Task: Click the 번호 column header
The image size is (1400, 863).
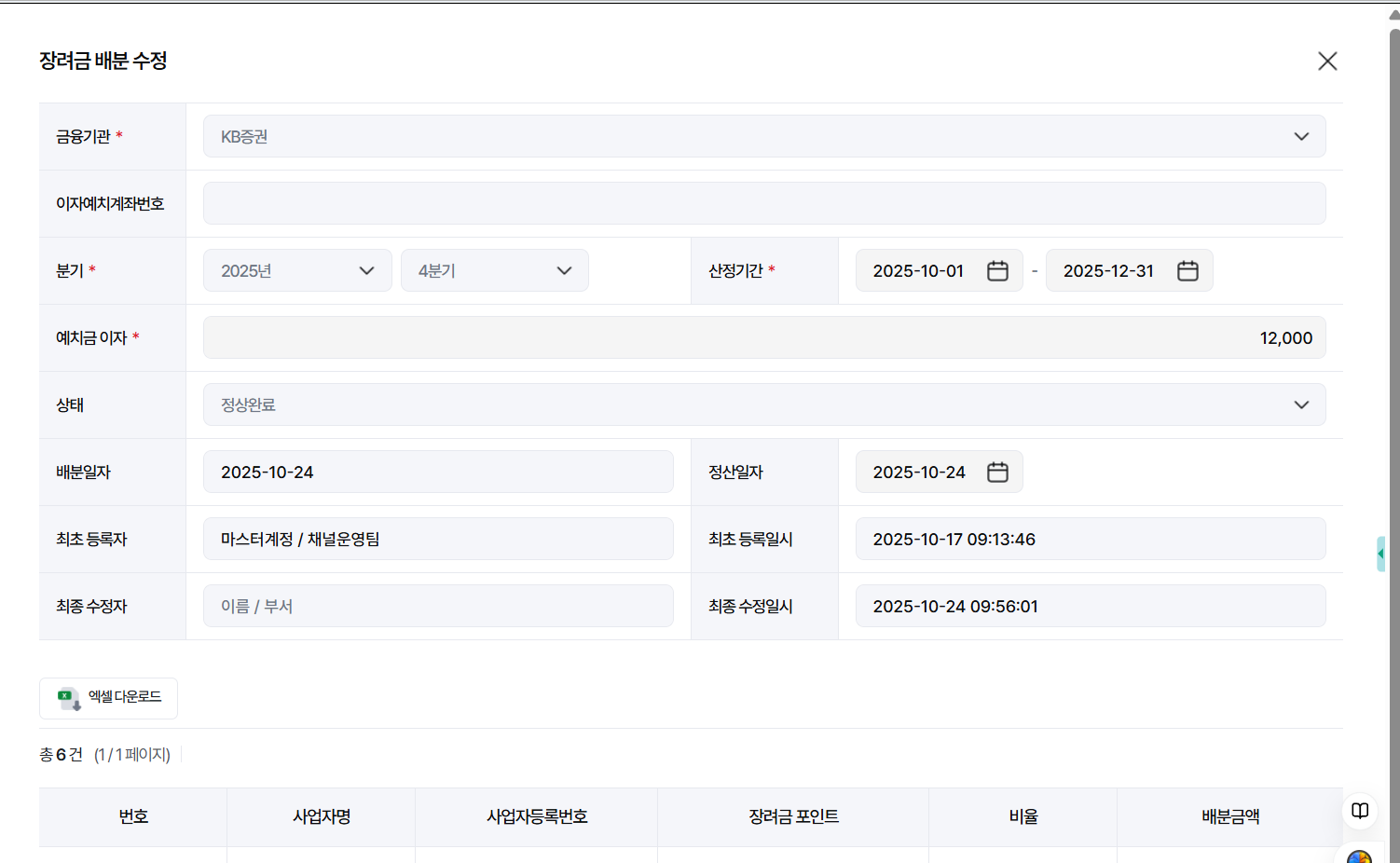Action: pos(133,816)
